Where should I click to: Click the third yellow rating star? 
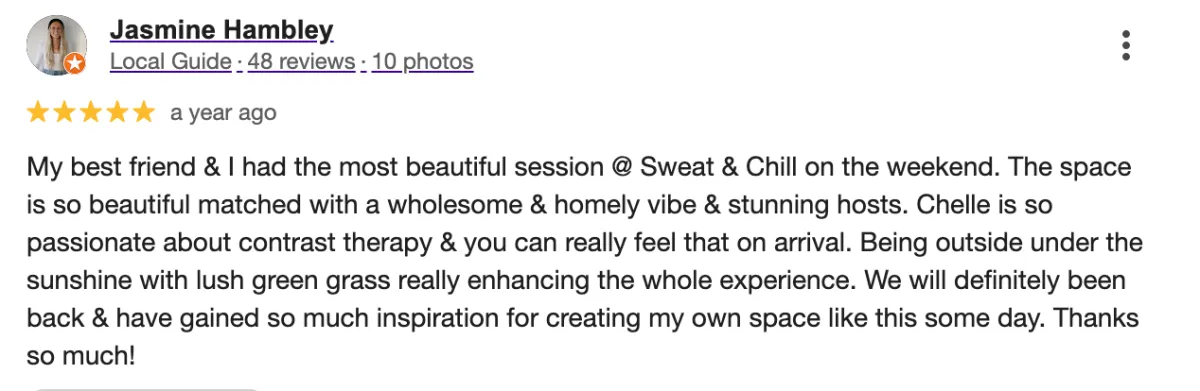(90, 112)
